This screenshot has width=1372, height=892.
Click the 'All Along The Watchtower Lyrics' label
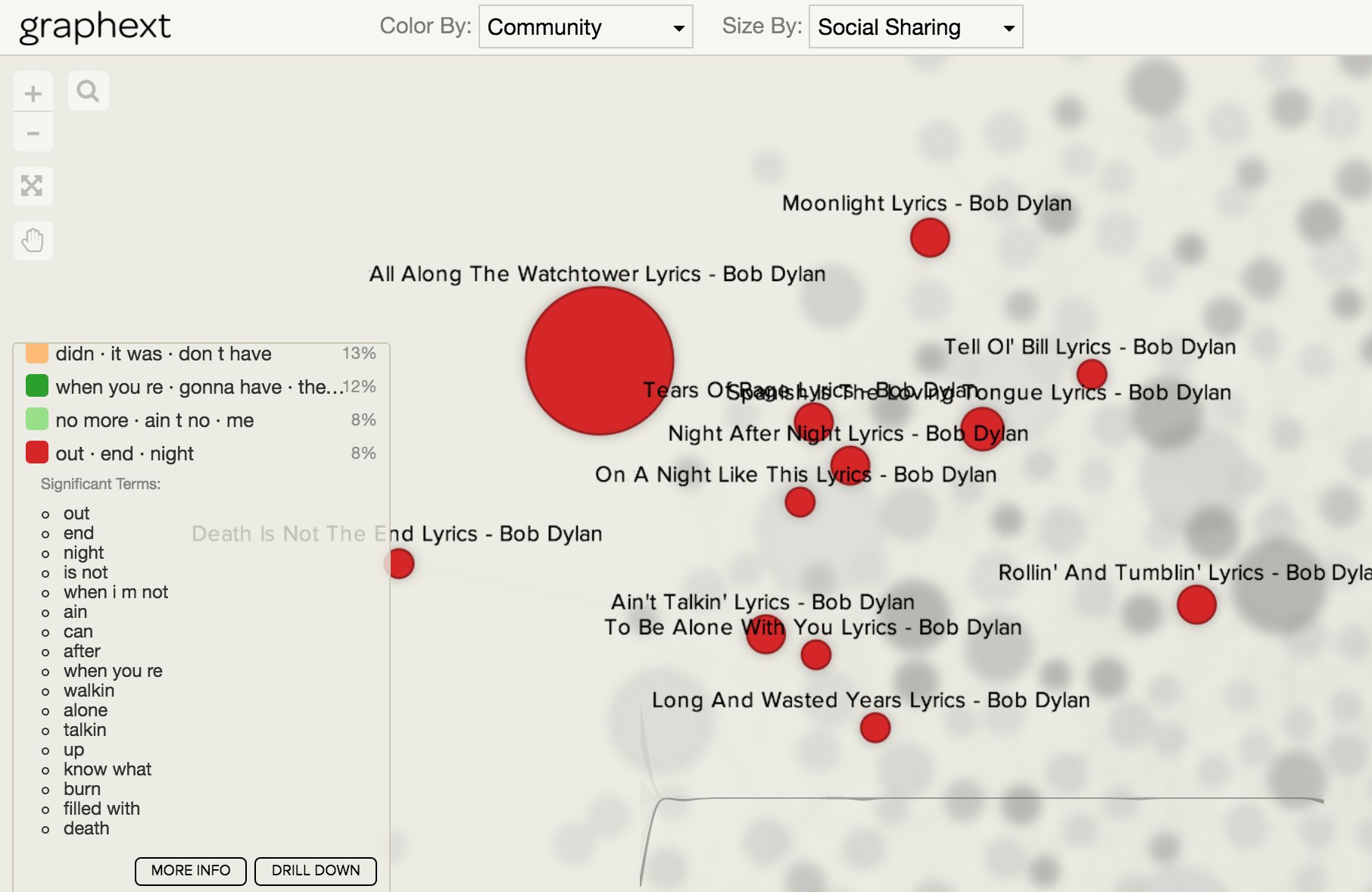(x=597, y=274)
